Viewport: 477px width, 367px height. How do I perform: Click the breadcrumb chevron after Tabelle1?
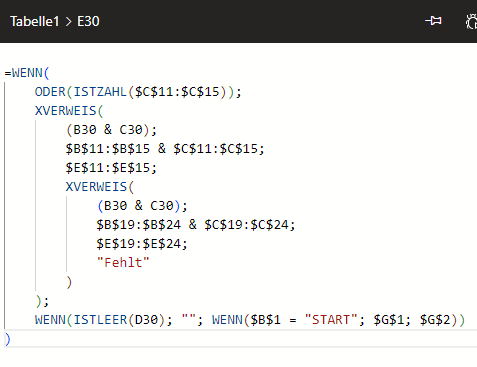(x=68, y=22)
